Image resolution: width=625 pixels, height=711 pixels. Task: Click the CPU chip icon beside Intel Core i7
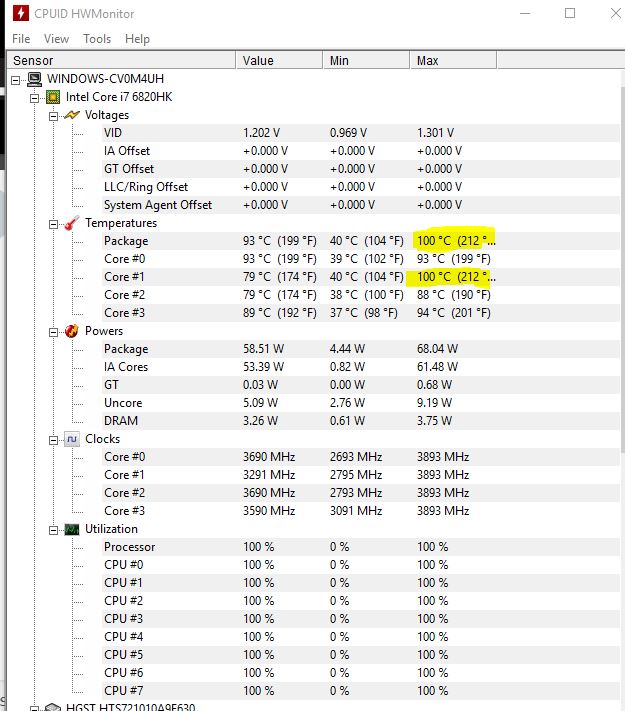pos(53,97)
